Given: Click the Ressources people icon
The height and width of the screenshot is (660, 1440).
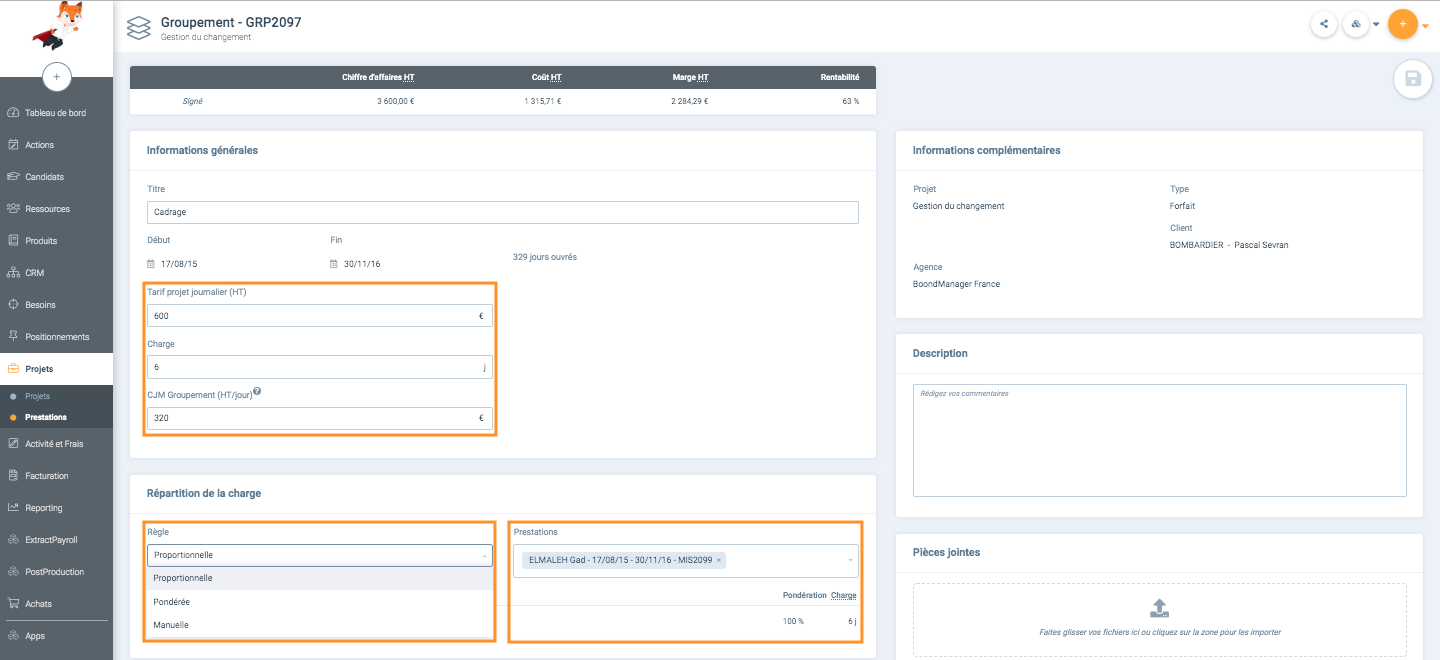Looking at the screenshot, I should (13, 209).
